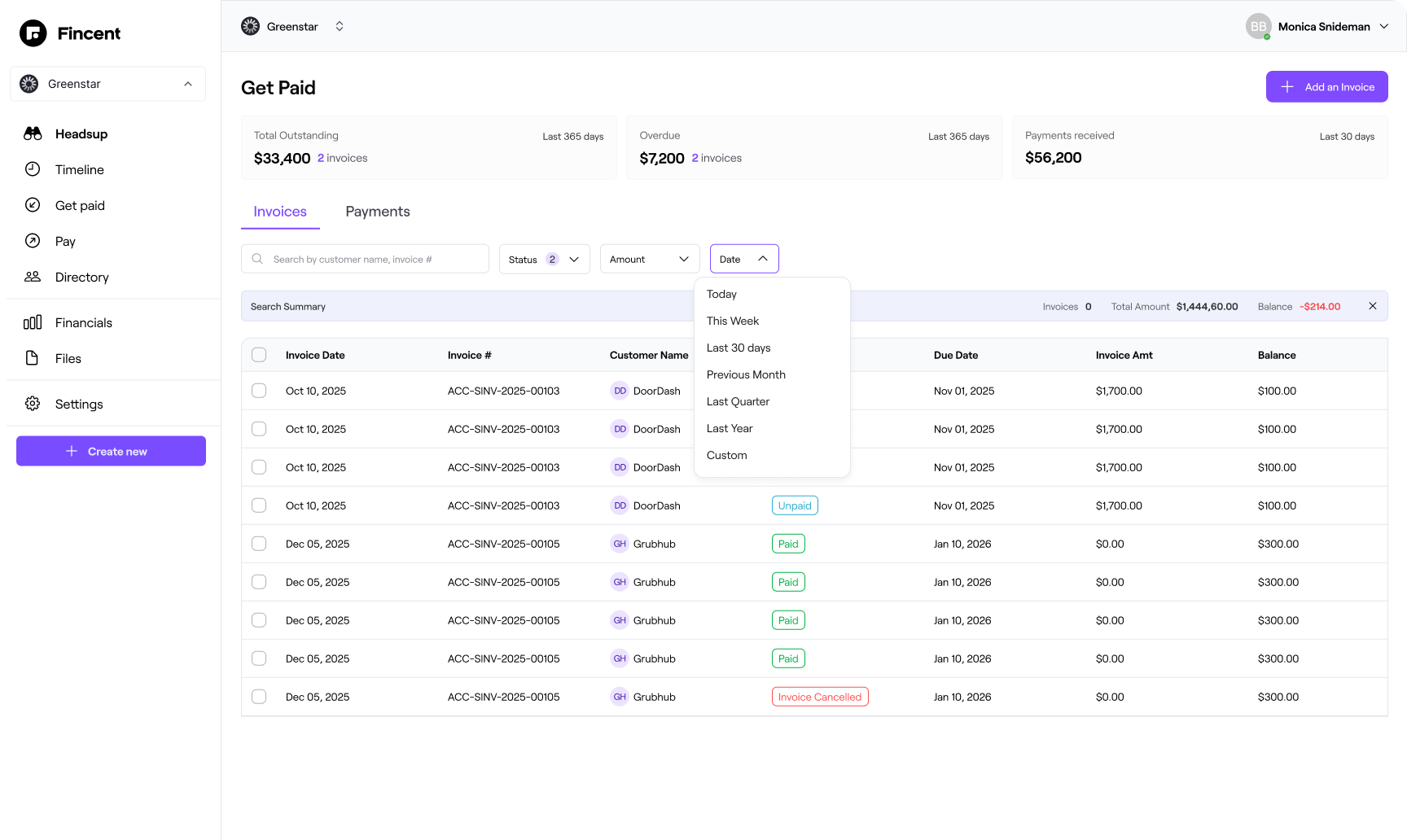Tick checkbox of second DoorDash row
This screenshot has height=840, width=1407.
coord(259,429)
